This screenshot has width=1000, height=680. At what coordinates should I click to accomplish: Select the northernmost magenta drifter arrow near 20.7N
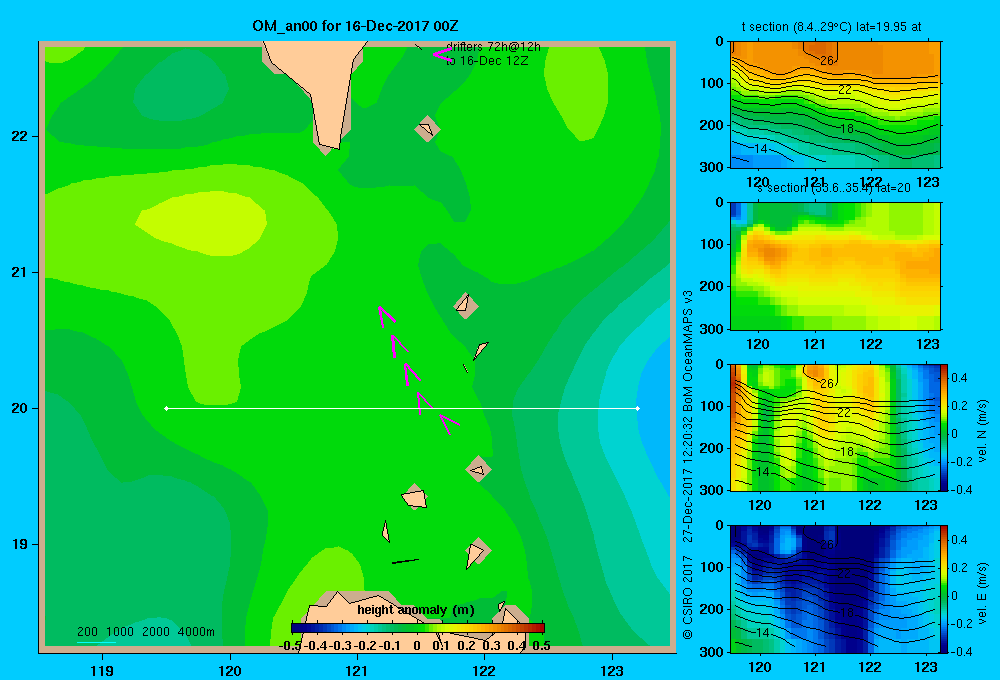click(385, 315)
